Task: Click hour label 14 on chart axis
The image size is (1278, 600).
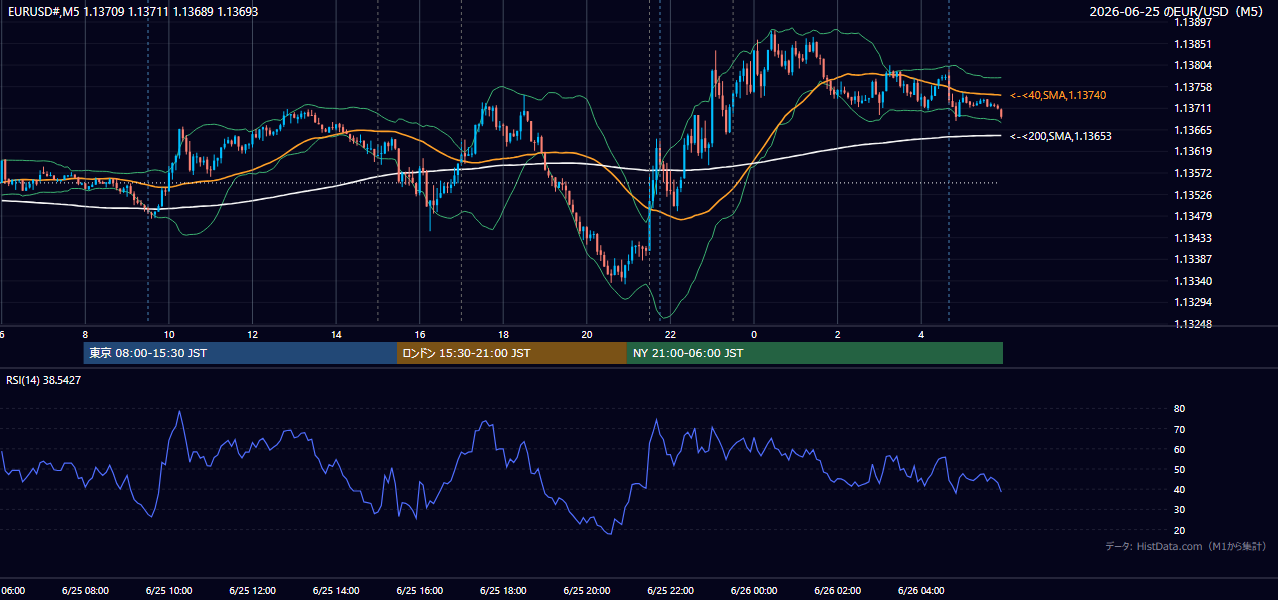Action: tap(337, 334)
